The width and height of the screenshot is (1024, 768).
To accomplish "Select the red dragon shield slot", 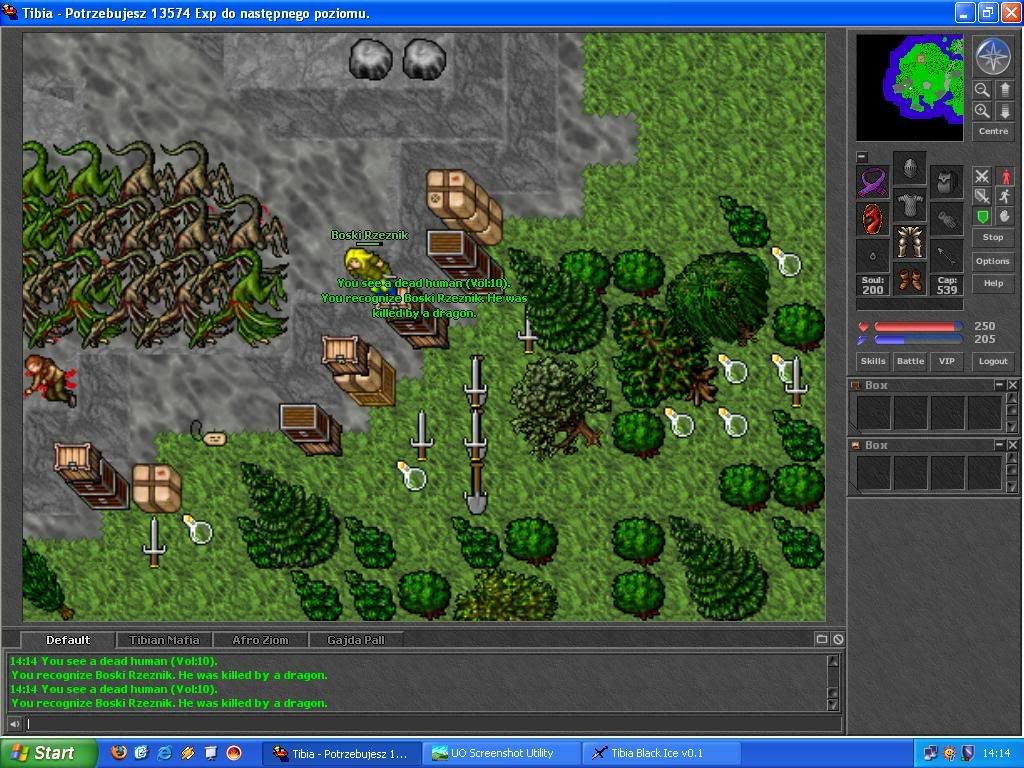I will [873, 219].
